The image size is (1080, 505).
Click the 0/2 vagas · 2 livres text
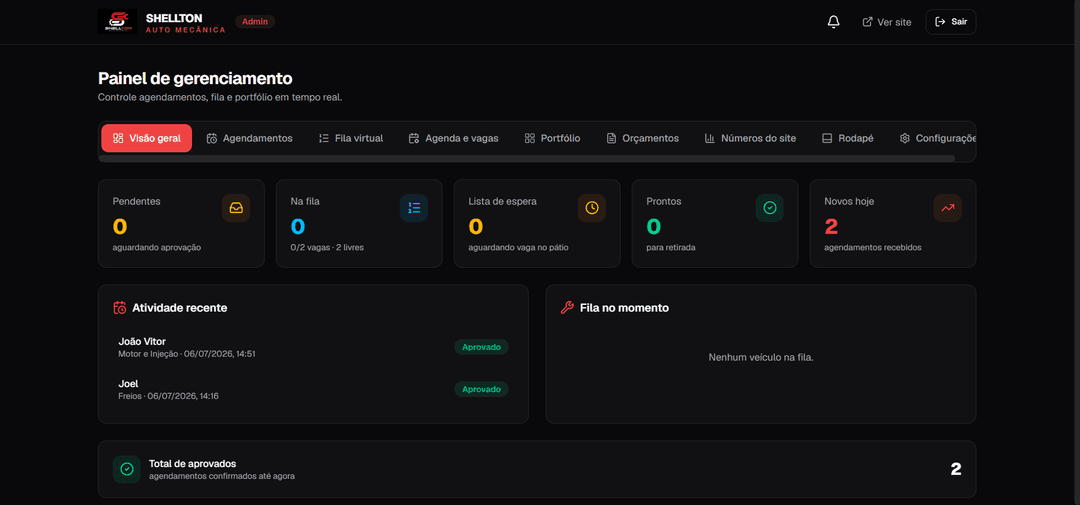(327, 247)
